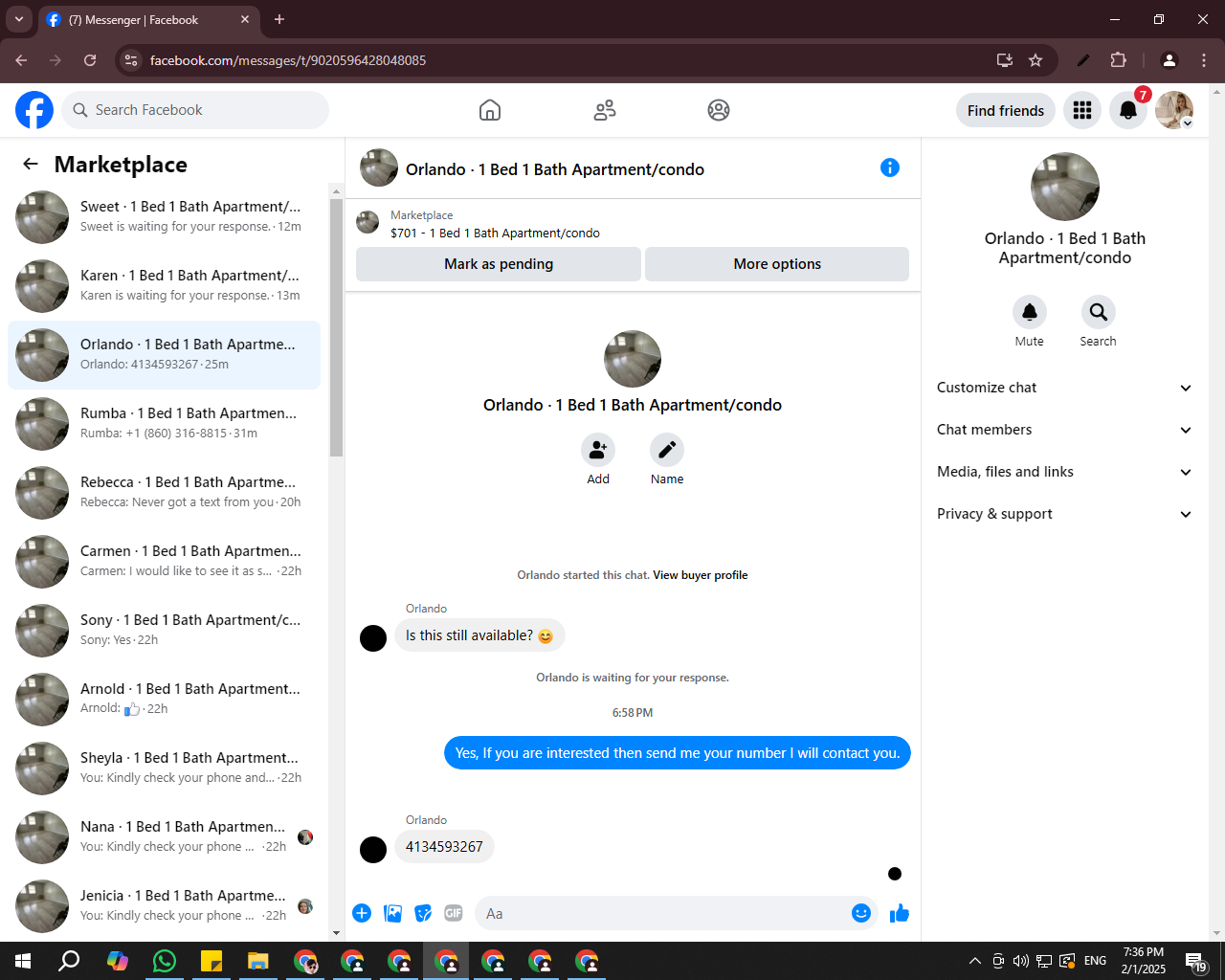This screenshot has width=1225, height=980.
Task: Mute this conversation with the bell icon
Action: coord(1030,312)
